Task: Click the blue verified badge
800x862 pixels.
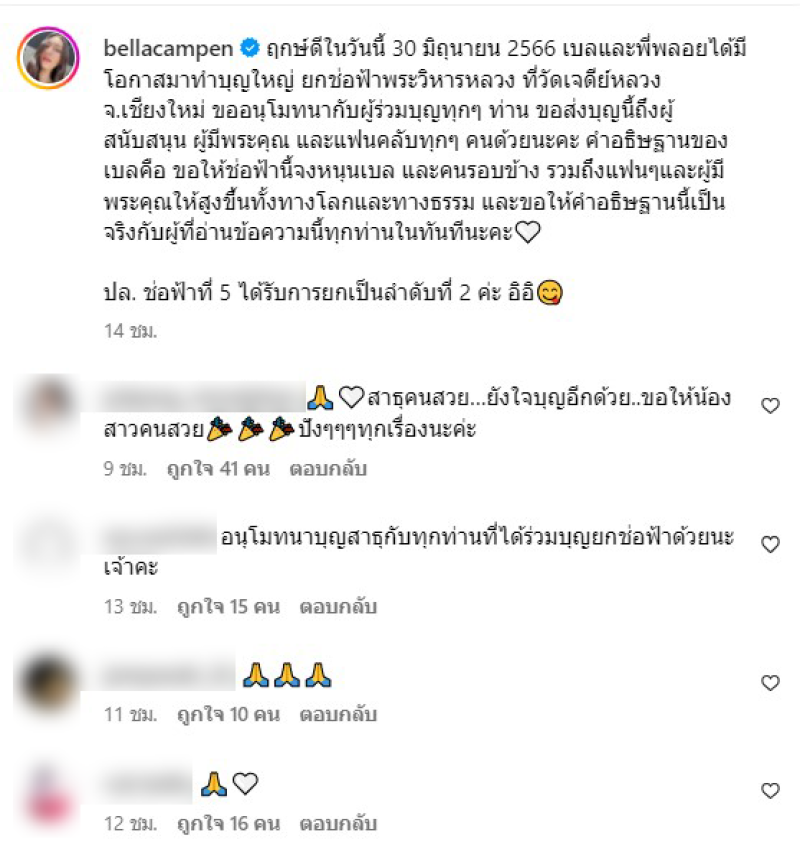Action: (x=250, y=48)
